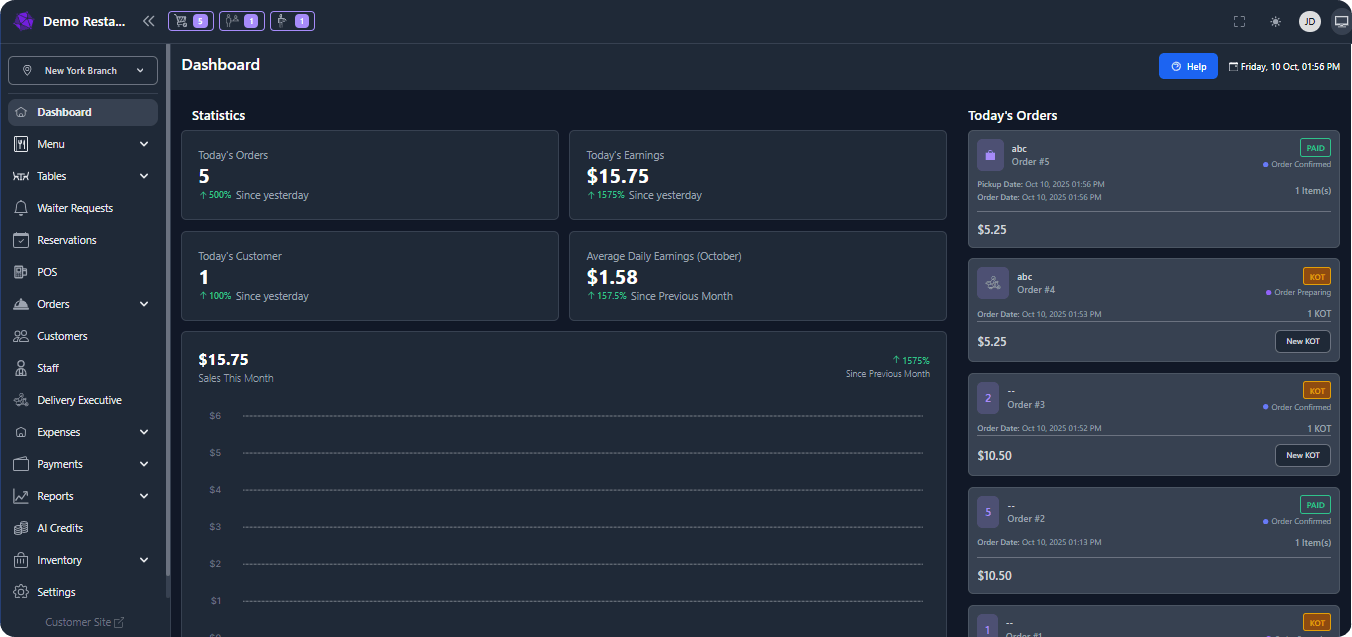Viewport: 1352px width, 637px height.
Task: Expand the Reports submenu chevron
Action: (x=144, y=496)
